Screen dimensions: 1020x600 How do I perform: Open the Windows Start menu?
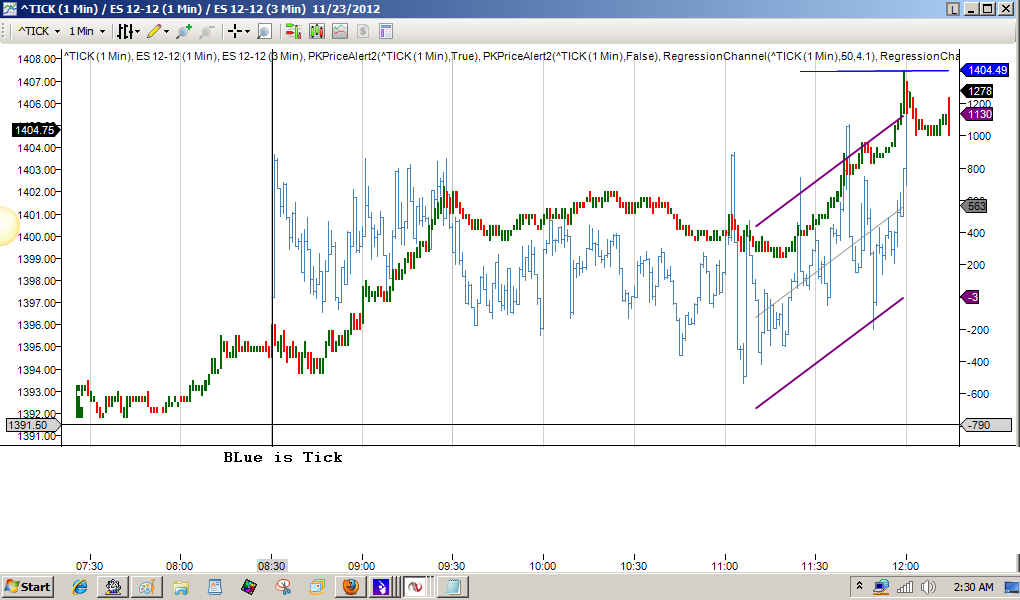click(x=27, y=587)
